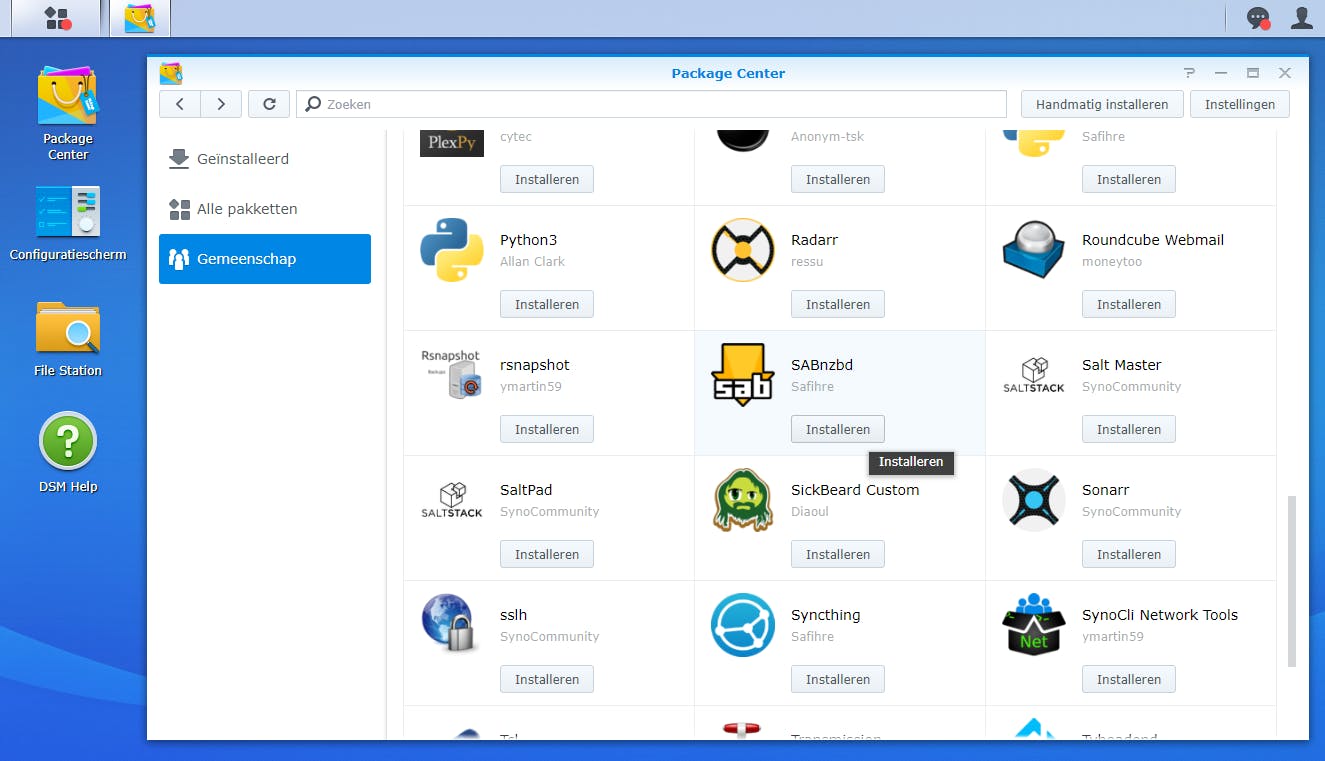The width and height of the screenshot is (1325, 761).
Task: Refresh the package list
Action: click(269, 104)
